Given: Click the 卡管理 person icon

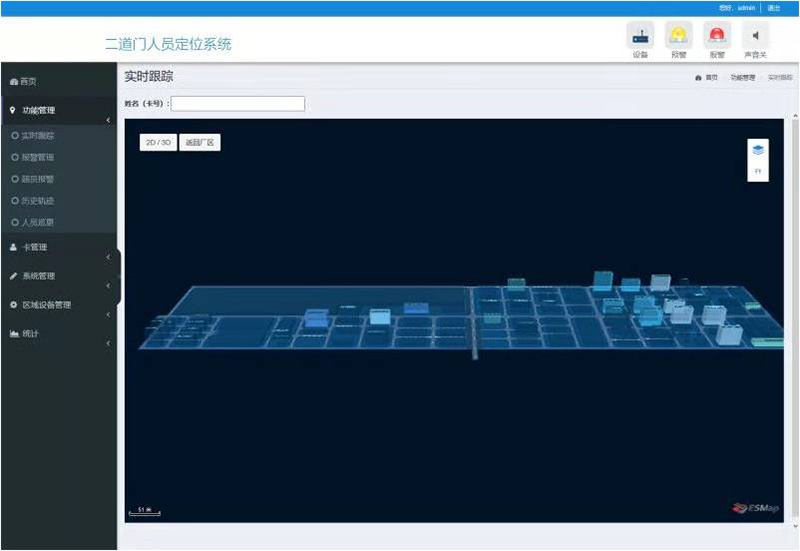Looking at the screenshot, I should 13,247.
